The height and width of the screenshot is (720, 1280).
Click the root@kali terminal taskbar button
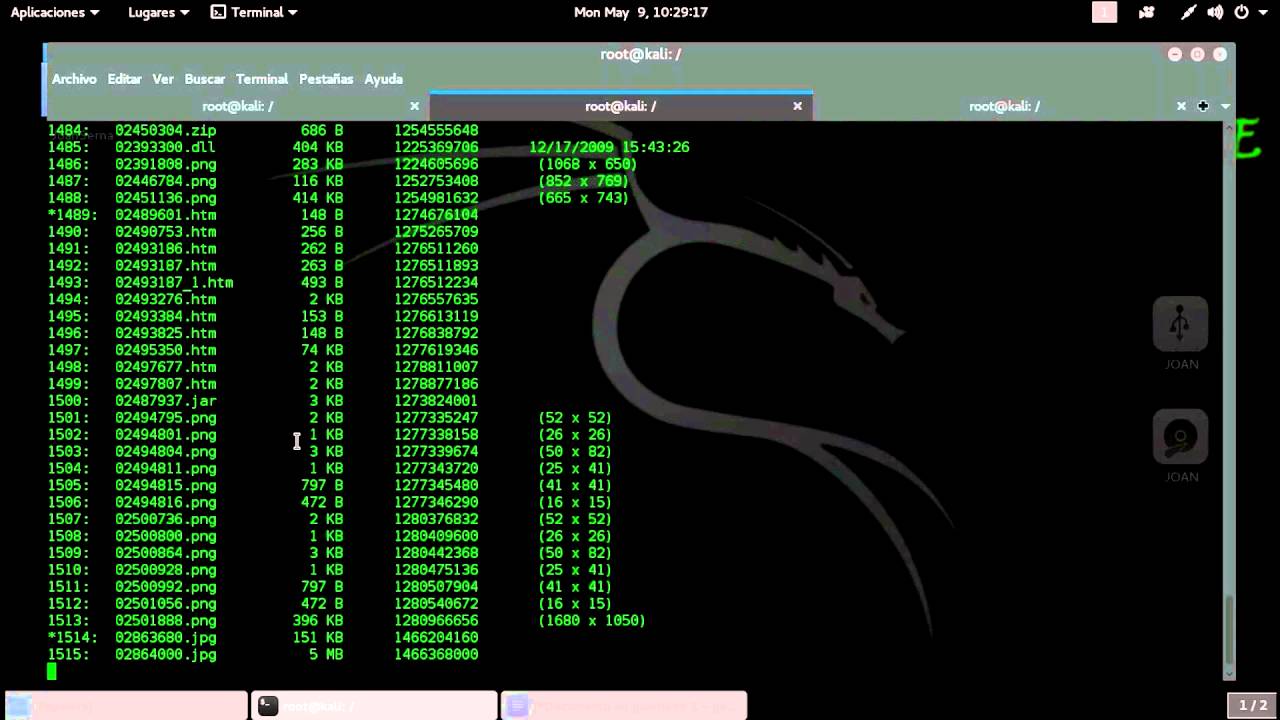(x=374, y=706)
